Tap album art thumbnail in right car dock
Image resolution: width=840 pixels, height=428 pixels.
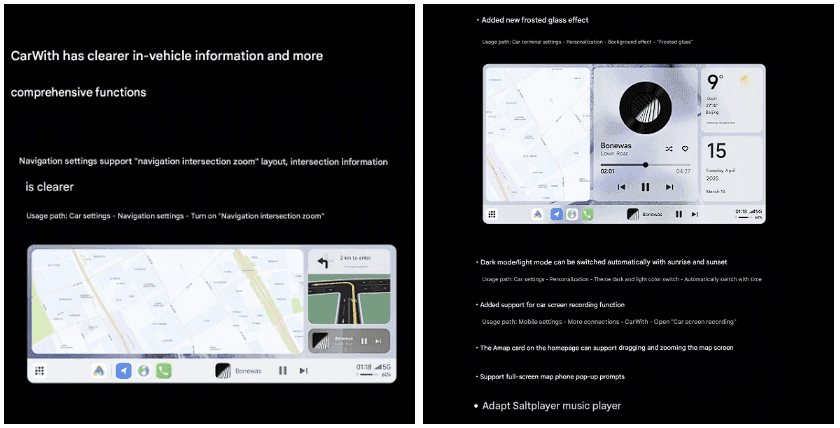(x=633, y=214)
